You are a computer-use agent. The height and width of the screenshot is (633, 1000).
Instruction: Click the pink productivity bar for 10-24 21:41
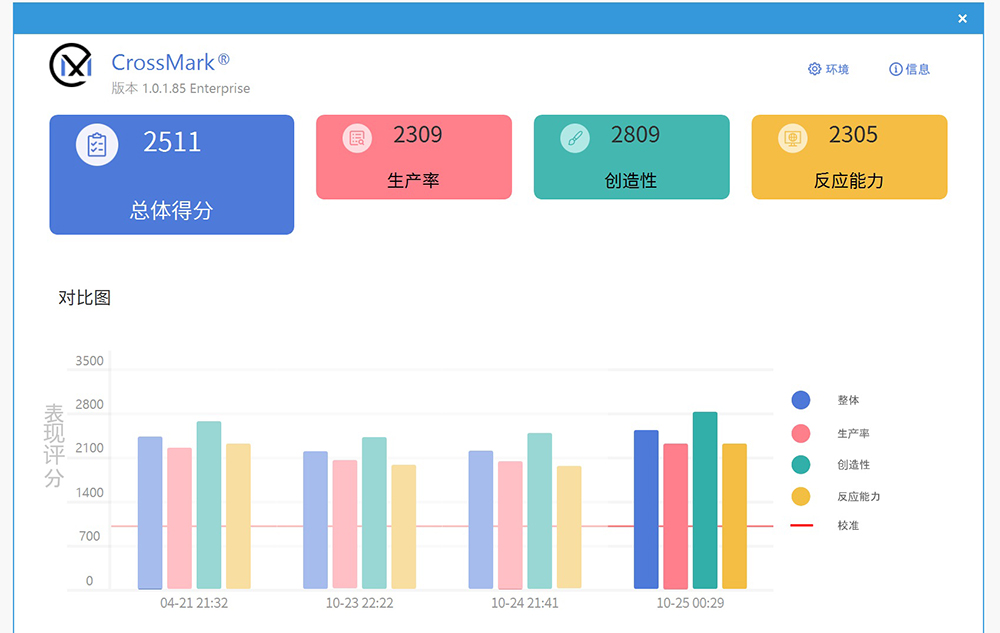[x=510, y=525]
